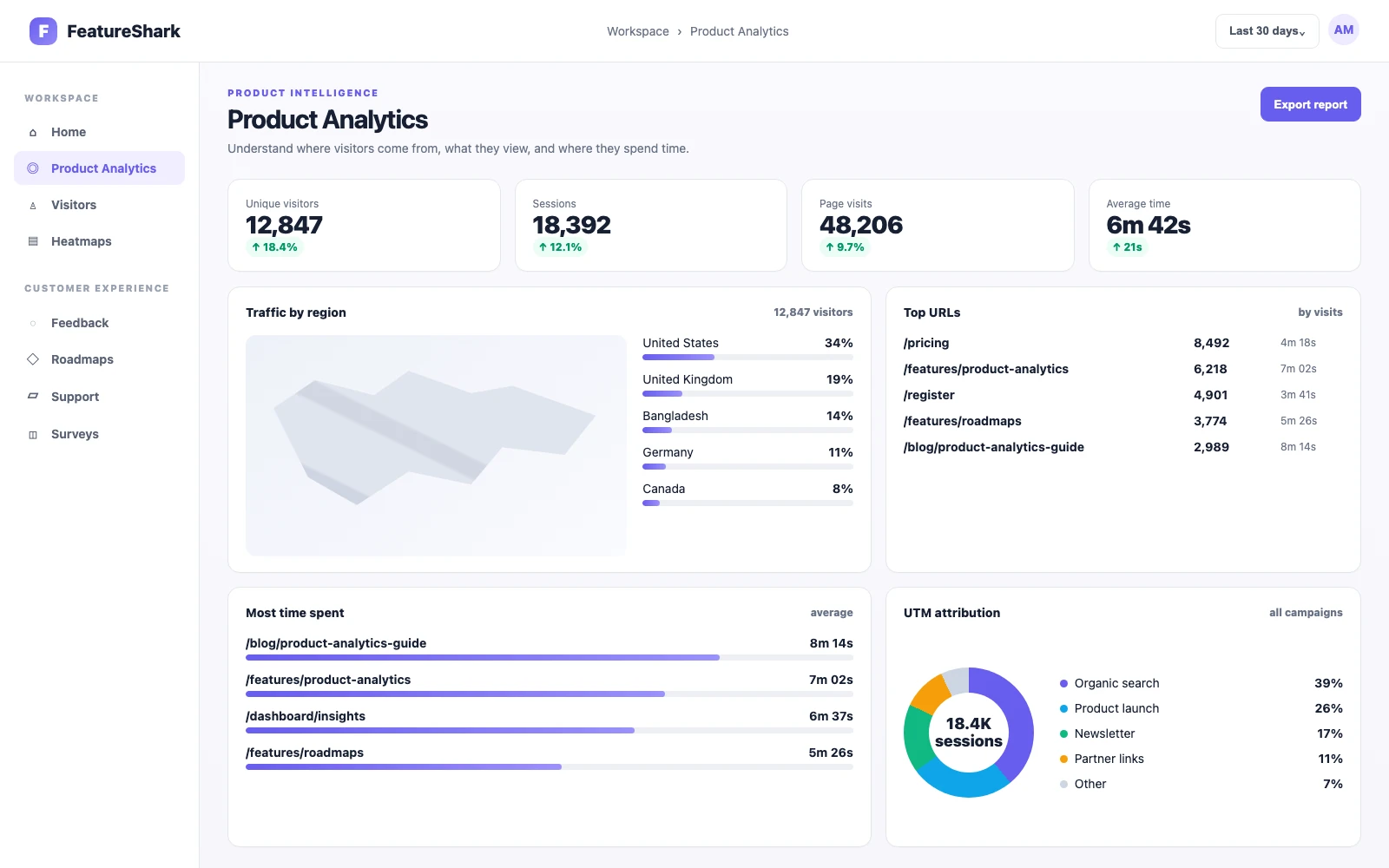Click the Feedback sidebar icon
1389x868 pixels.
click(33, 323)
